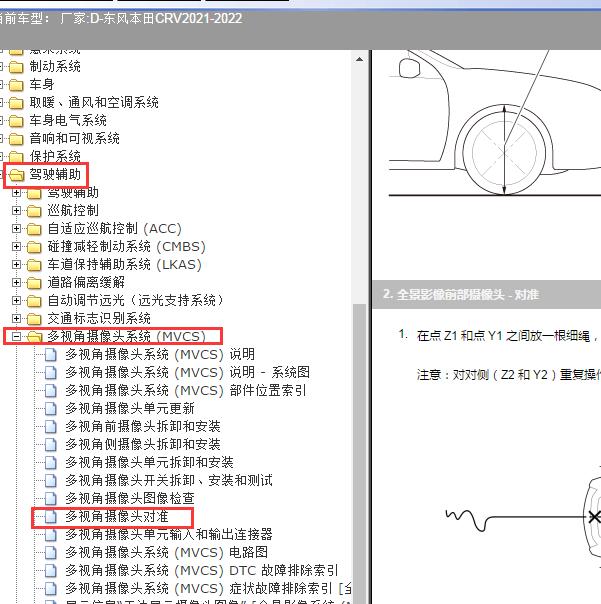Click the tree panel vertical scrollbar thumb
This screenshot has height=604, width=601.
point(359,454)
